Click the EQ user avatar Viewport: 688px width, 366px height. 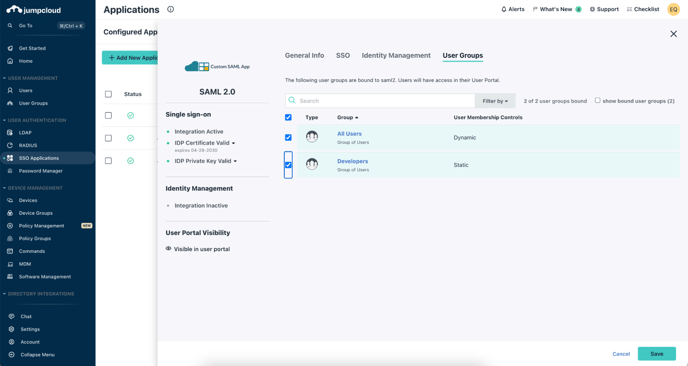[673, 9]
